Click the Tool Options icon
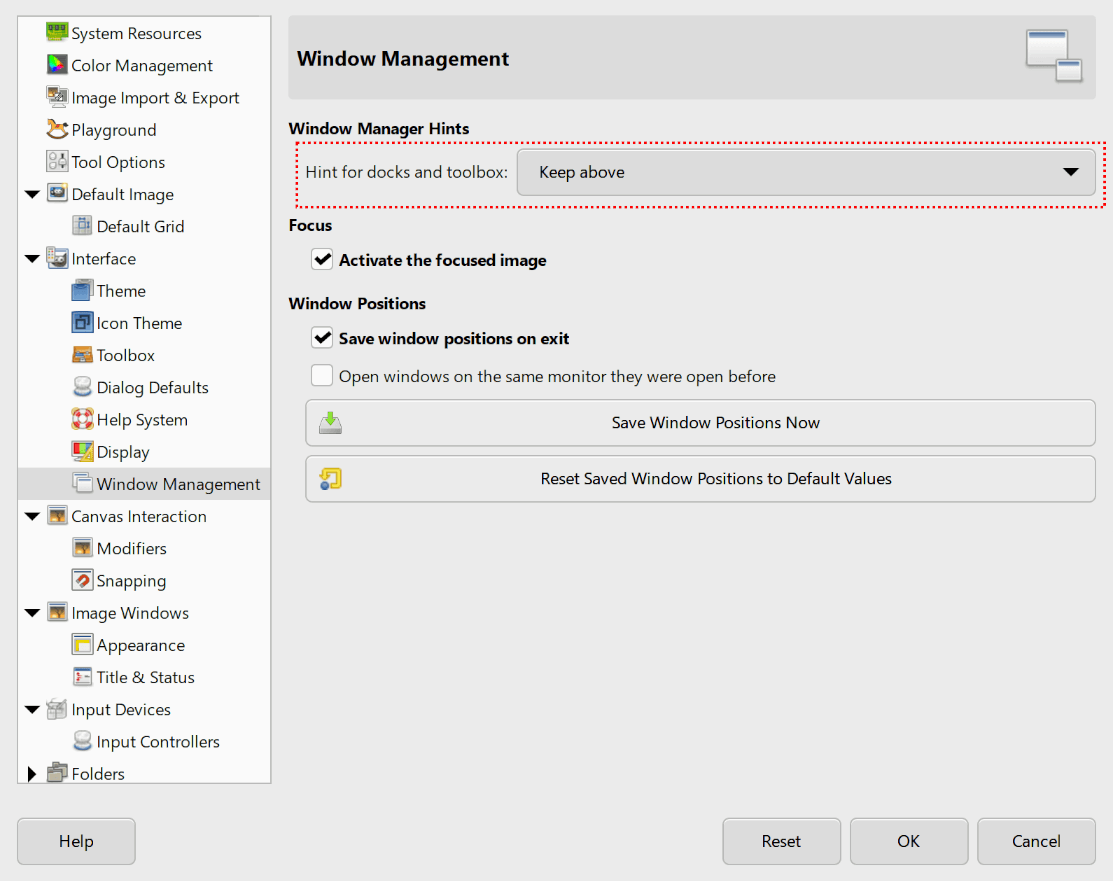Screen dimensions: 1113x881 [x=58, y=161]
